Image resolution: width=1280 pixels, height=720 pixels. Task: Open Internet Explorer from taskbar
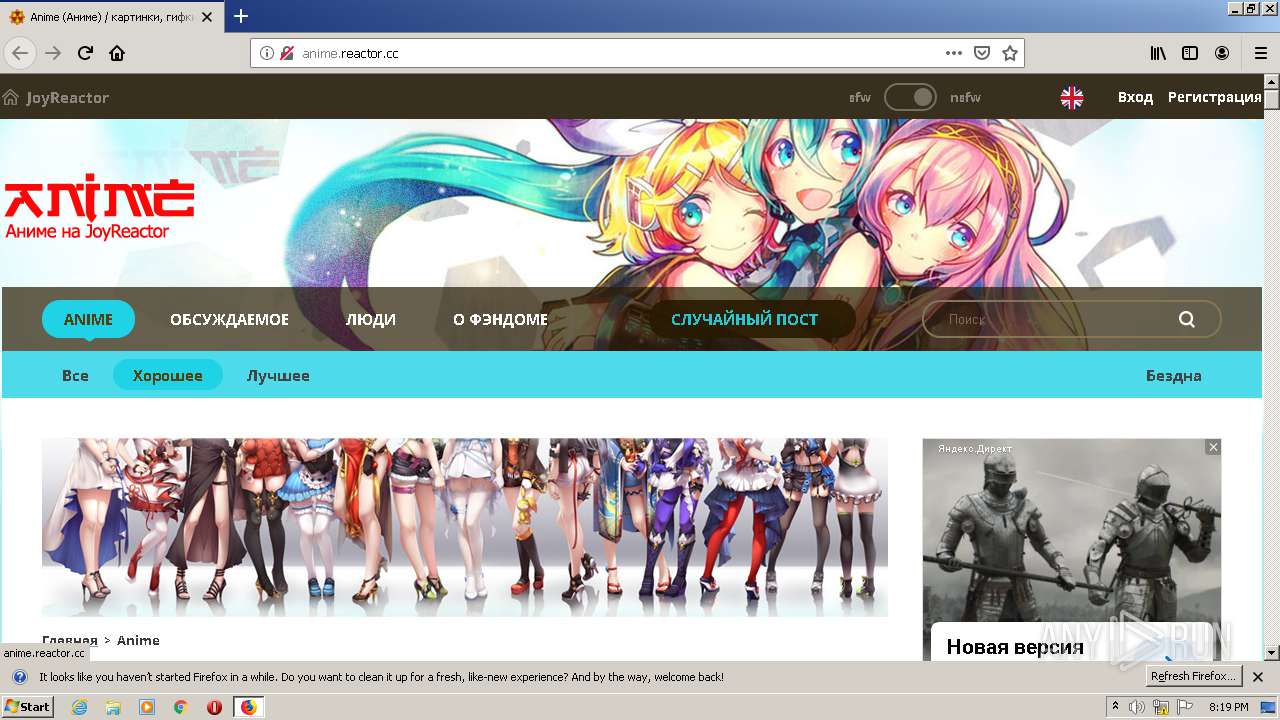(80, 707)
